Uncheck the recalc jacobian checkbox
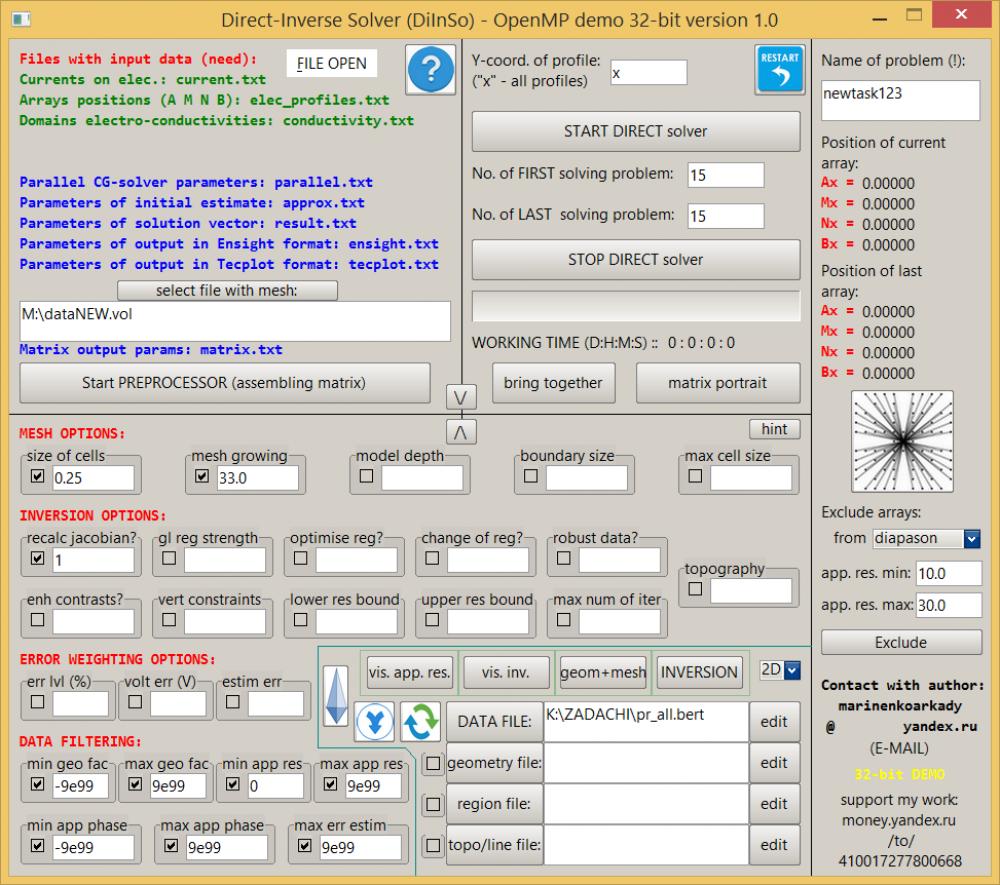This screenshot has width=1000, height=885. 36,561
